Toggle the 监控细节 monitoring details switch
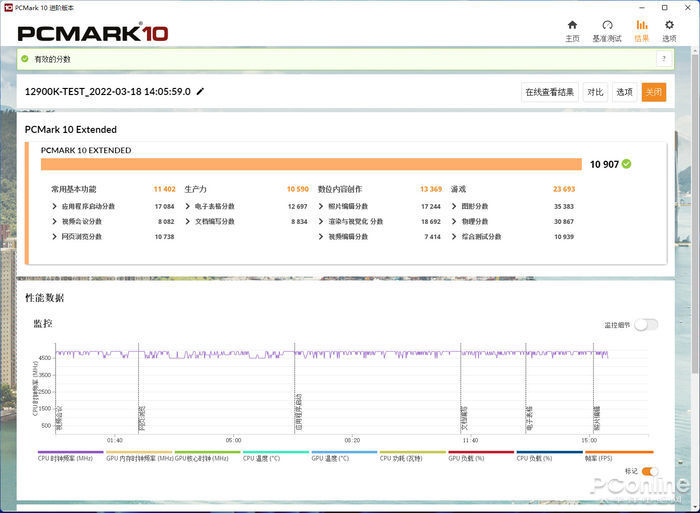The height and width of the screenshot is (513, 700). (x=646, y=324)
